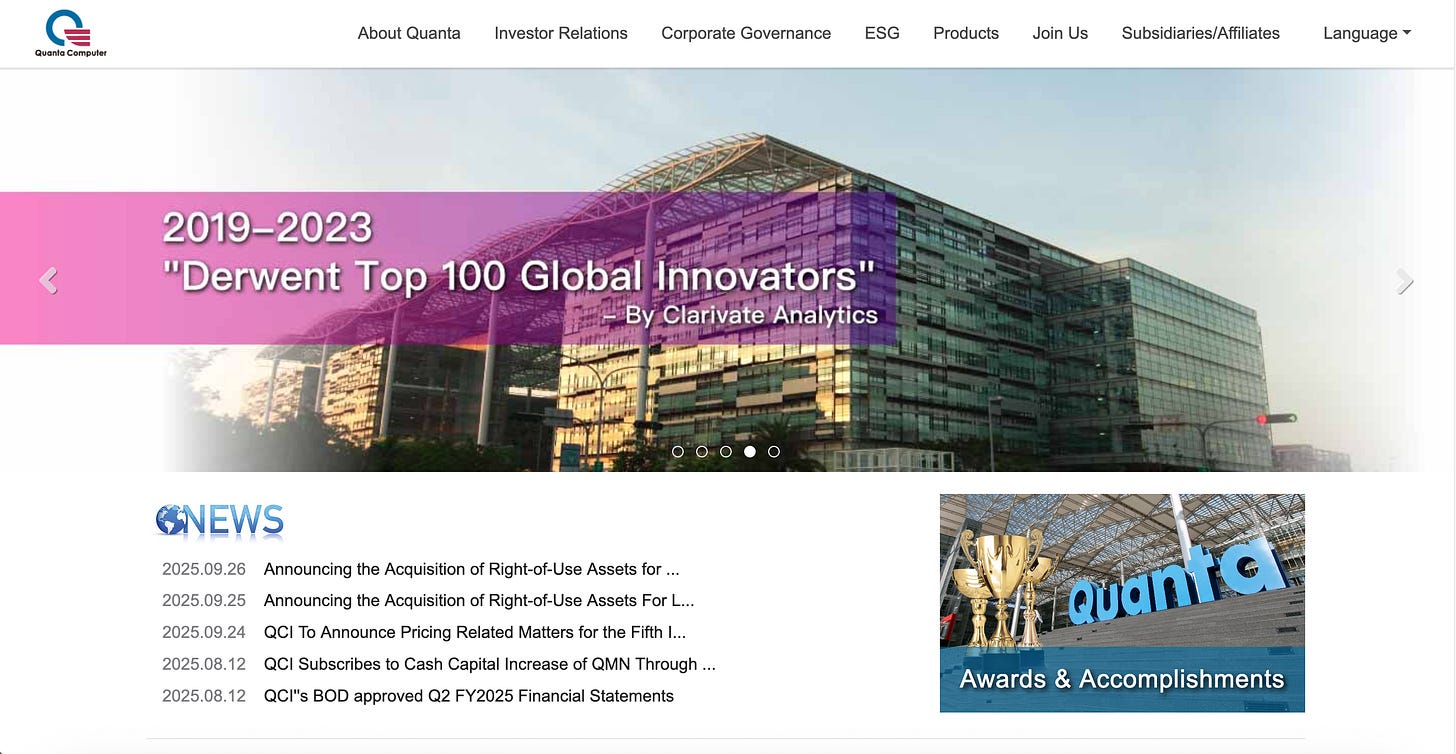Advance to next carousel slide arrow

click(x=1405, y=282)
